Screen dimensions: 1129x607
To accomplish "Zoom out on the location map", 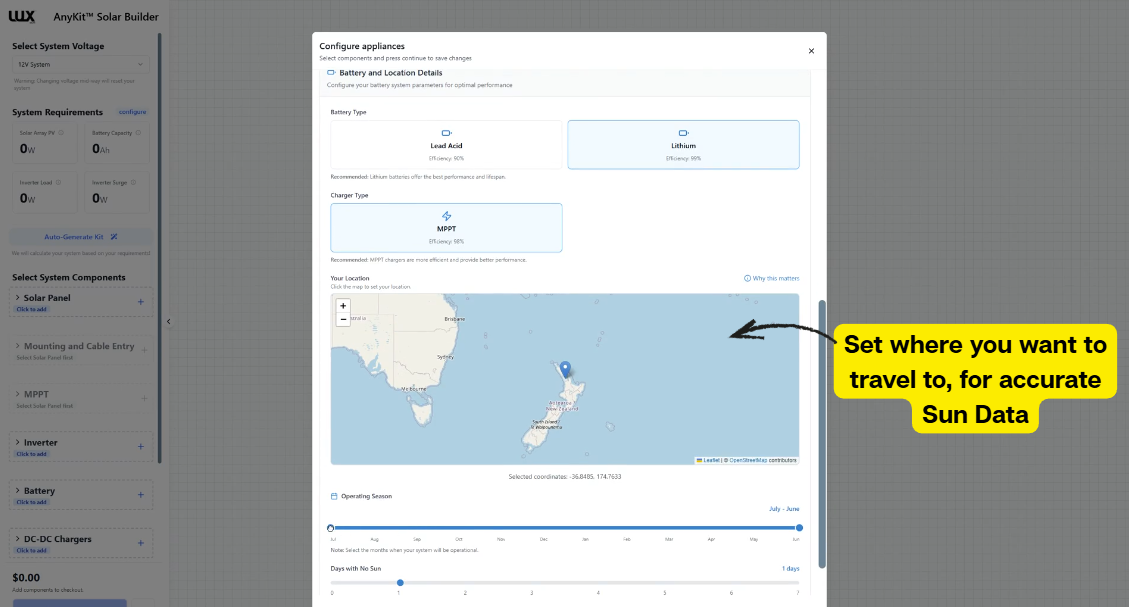I will coord(343,319).
